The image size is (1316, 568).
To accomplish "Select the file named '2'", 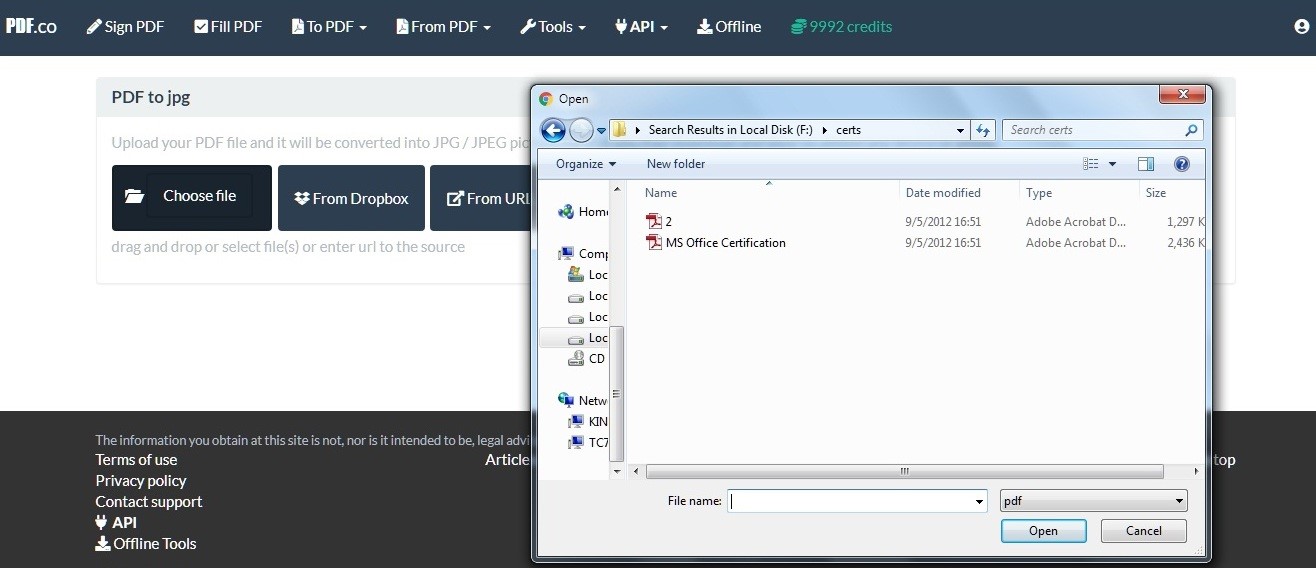I will 668,222.
